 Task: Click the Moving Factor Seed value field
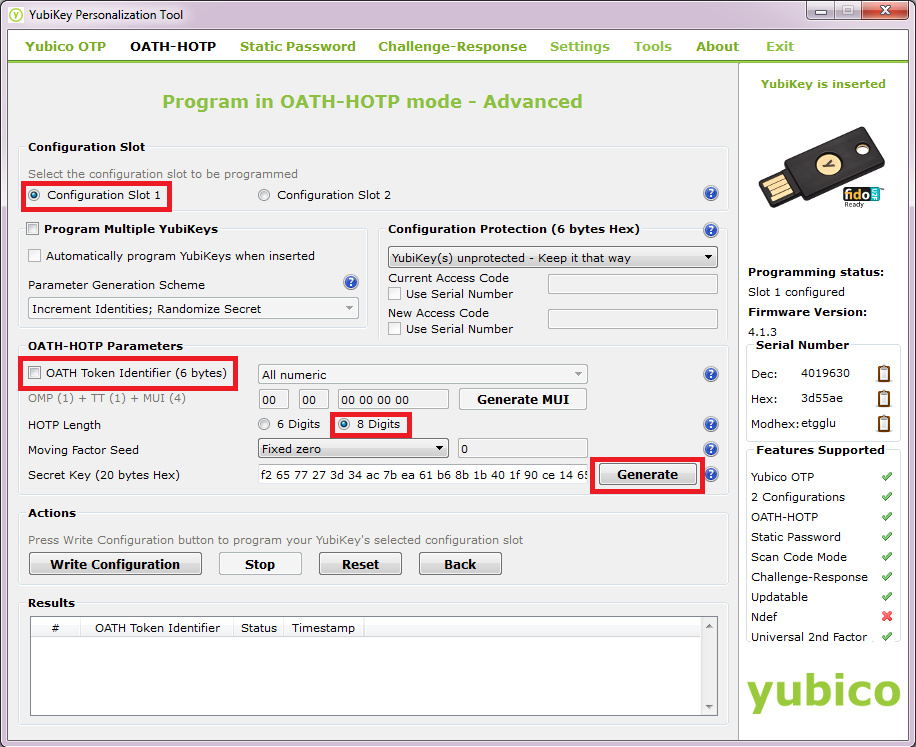(523, 449)
